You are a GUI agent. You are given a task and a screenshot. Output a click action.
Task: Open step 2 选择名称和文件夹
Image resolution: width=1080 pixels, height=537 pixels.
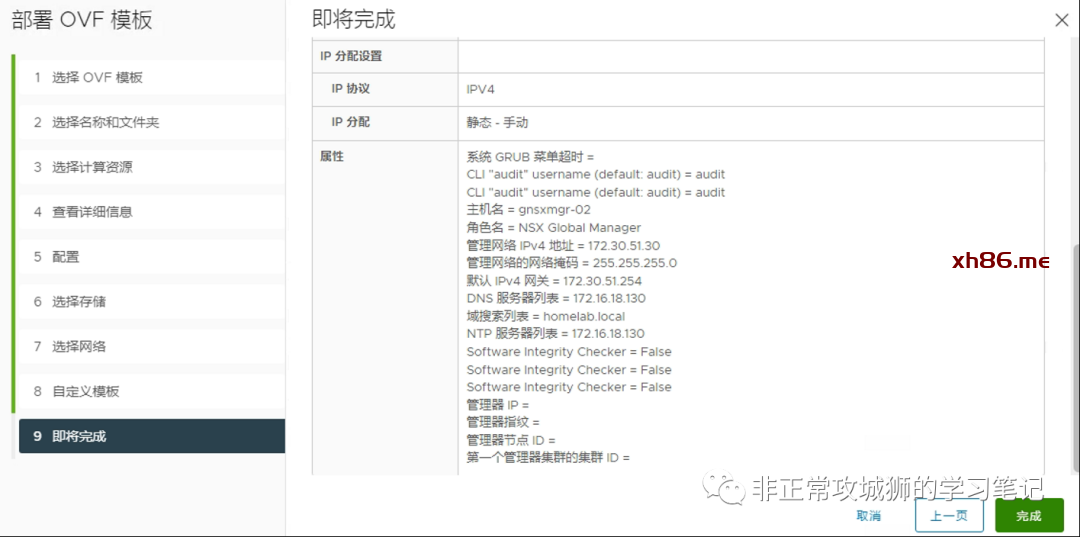pyautogui.click(x=105, y=123)
